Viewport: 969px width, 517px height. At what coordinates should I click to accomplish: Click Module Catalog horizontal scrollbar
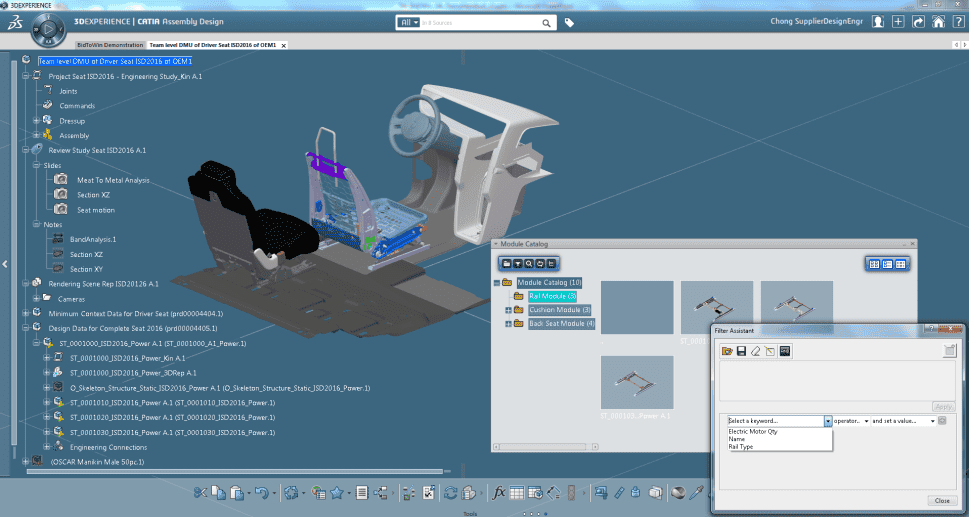544,446
